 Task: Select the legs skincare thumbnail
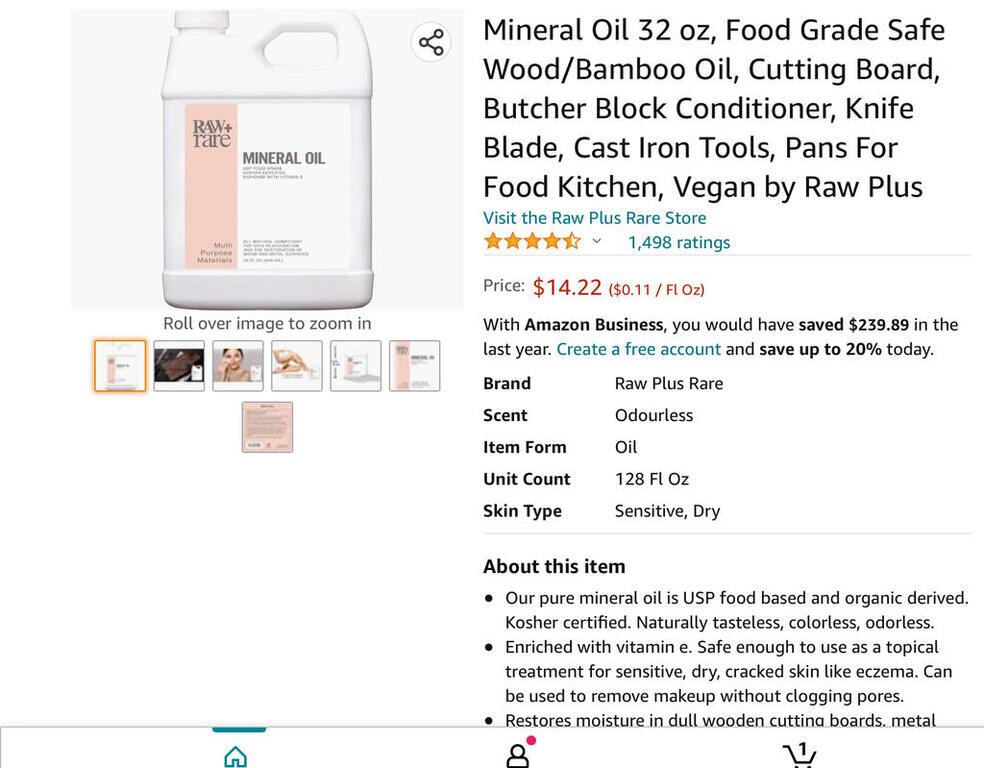[297, 366]
